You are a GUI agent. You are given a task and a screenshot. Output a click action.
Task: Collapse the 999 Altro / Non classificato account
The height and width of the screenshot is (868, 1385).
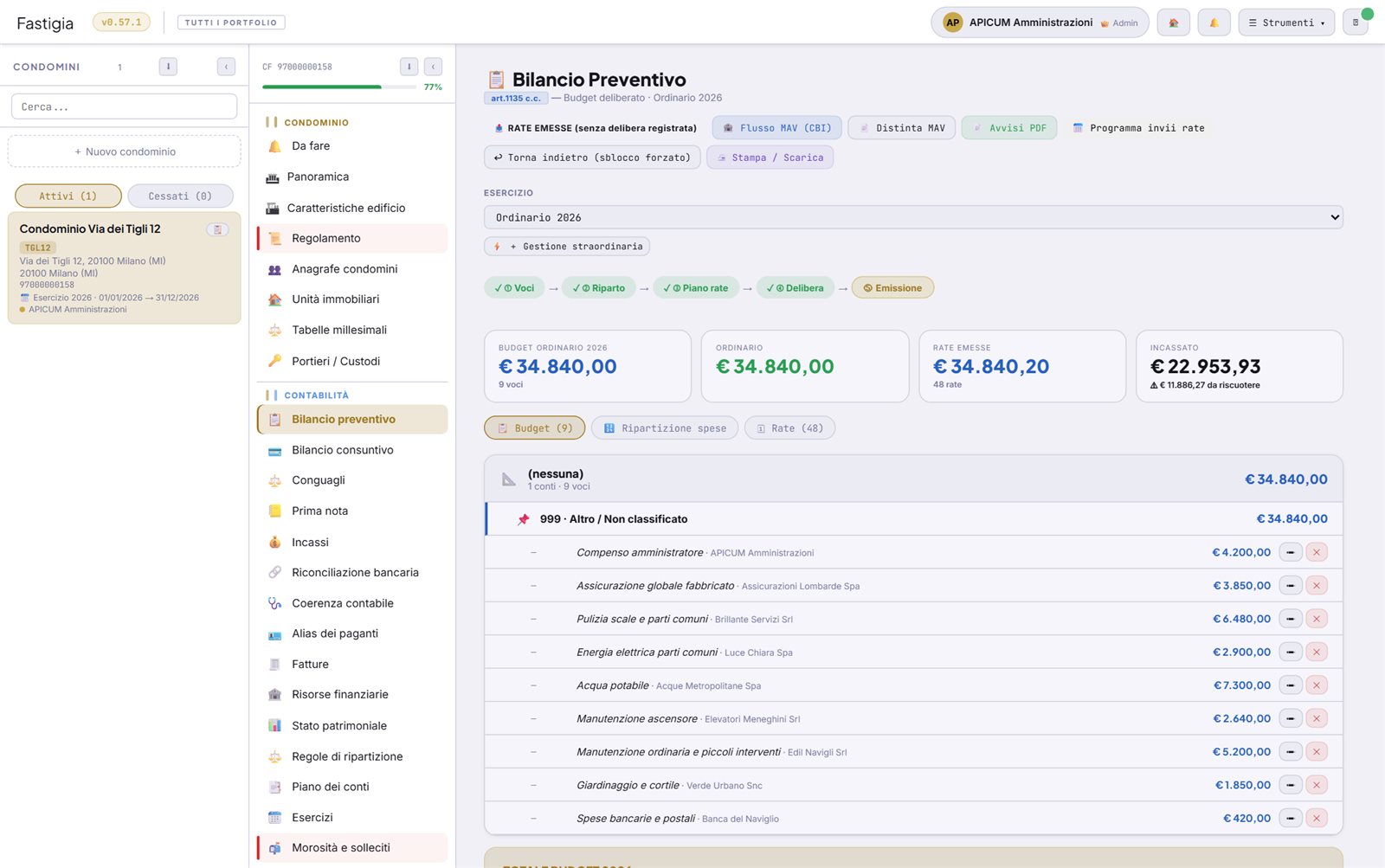click(913, 519)
